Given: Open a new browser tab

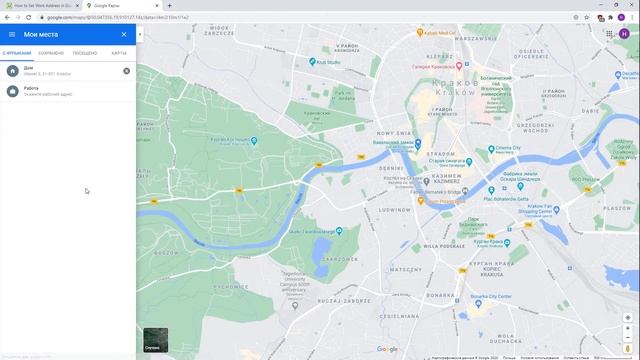Looking at the screenshot, I should coord(169,6).
